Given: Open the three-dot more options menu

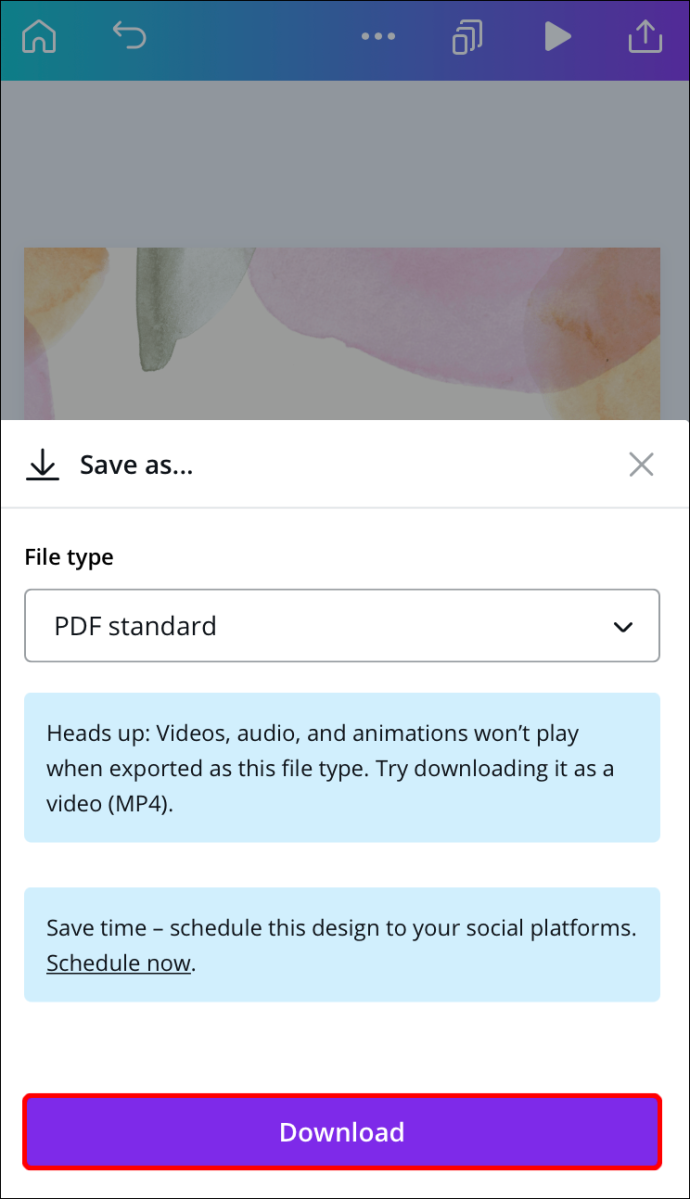Looking at the screenshot, I should pyautogui.click(x=379, y=36).
